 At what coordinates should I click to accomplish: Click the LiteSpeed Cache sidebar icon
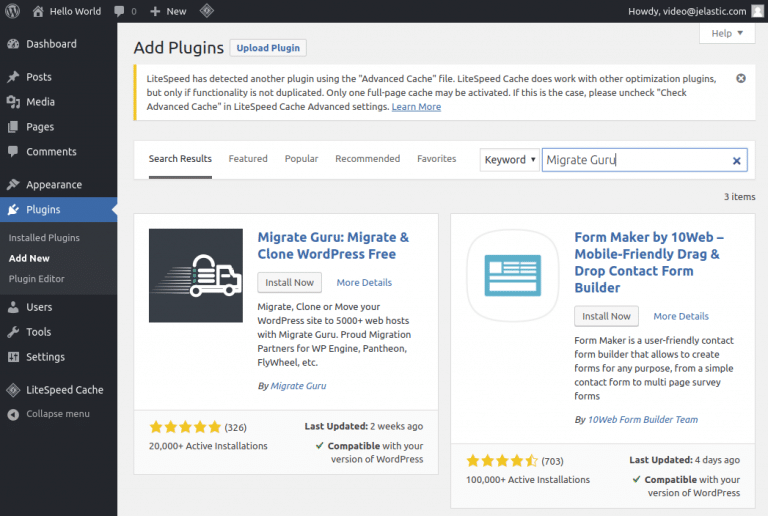click(13, 390)
